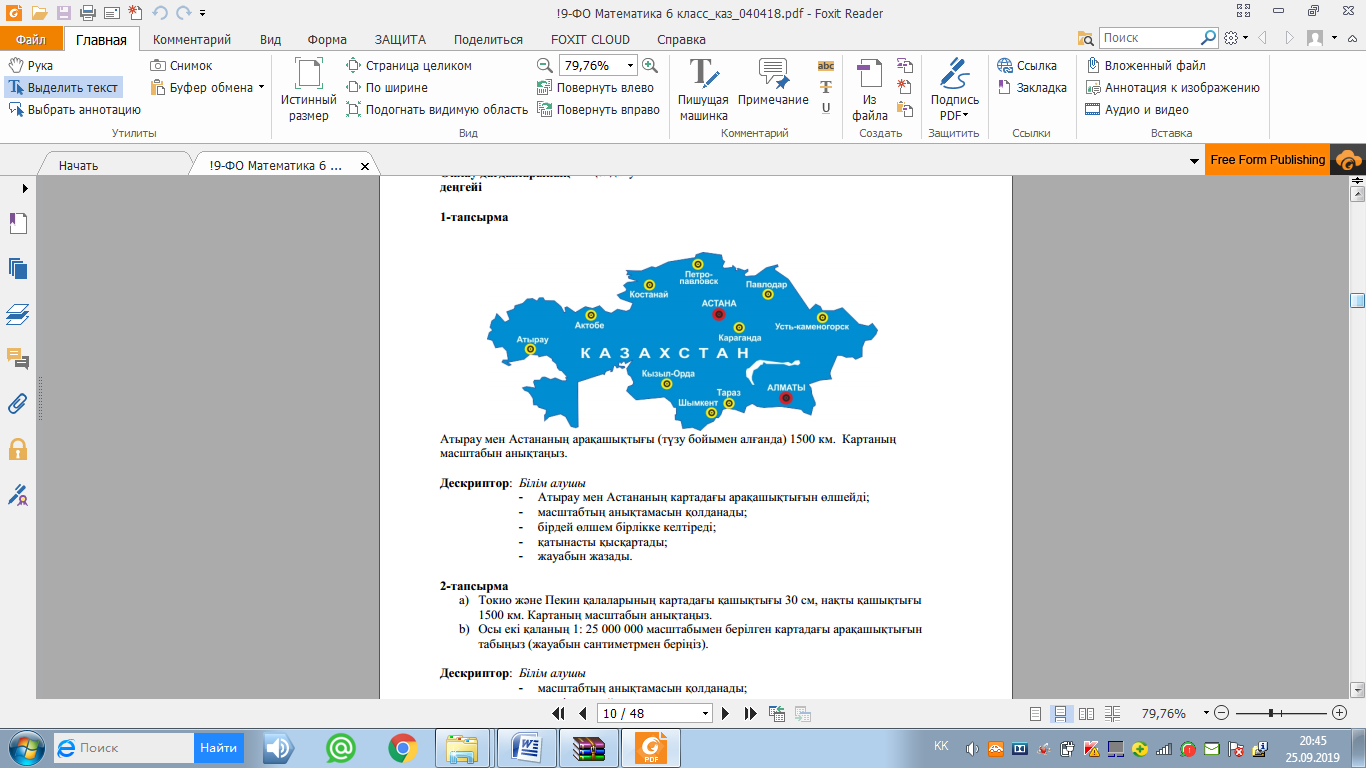Open the document tab list dropdown
This screenshot has width=1366, height=768.
pyautogui.click(x=1194, y=162)
